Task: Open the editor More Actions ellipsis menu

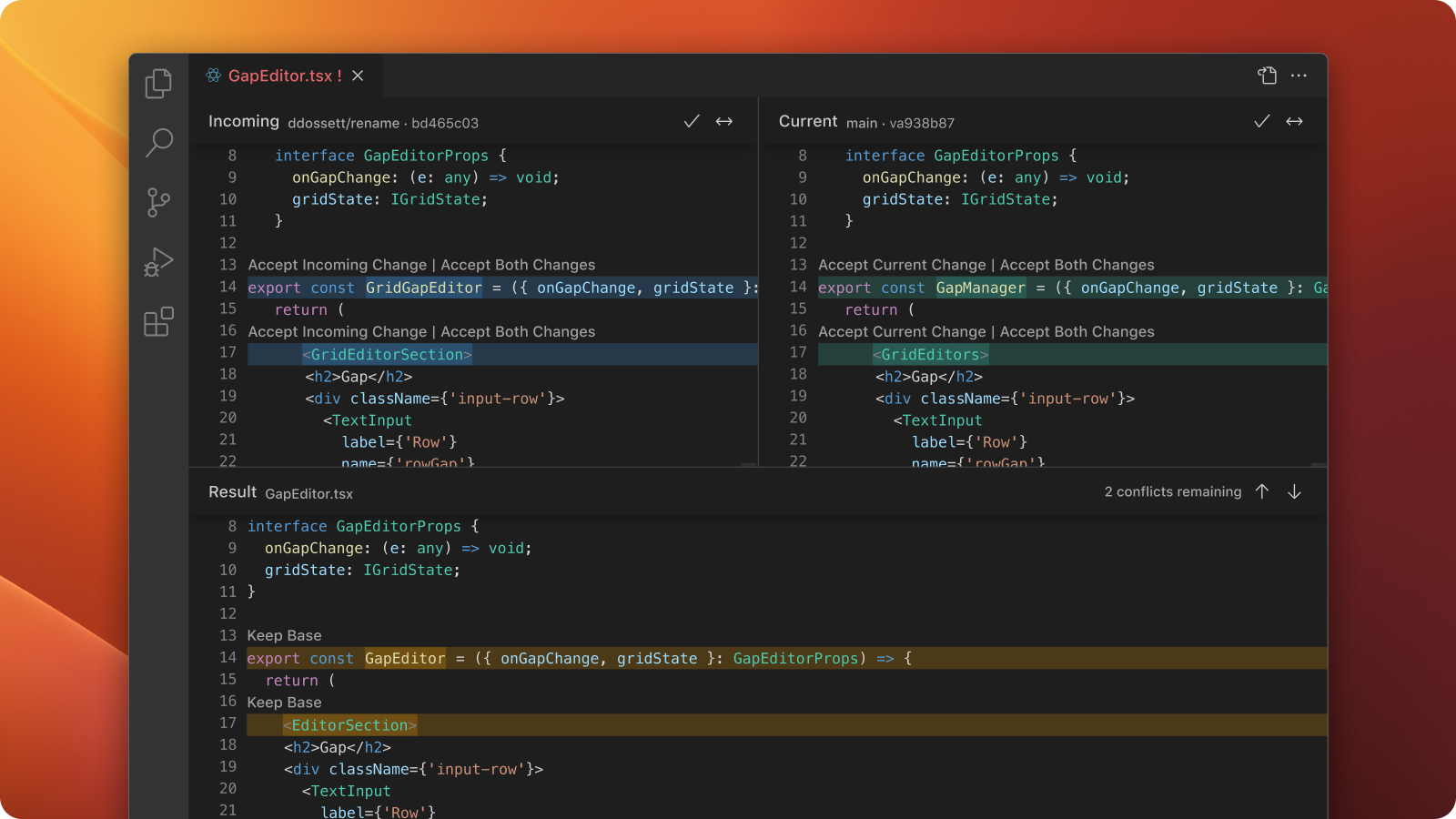Action: [1299, 76]
